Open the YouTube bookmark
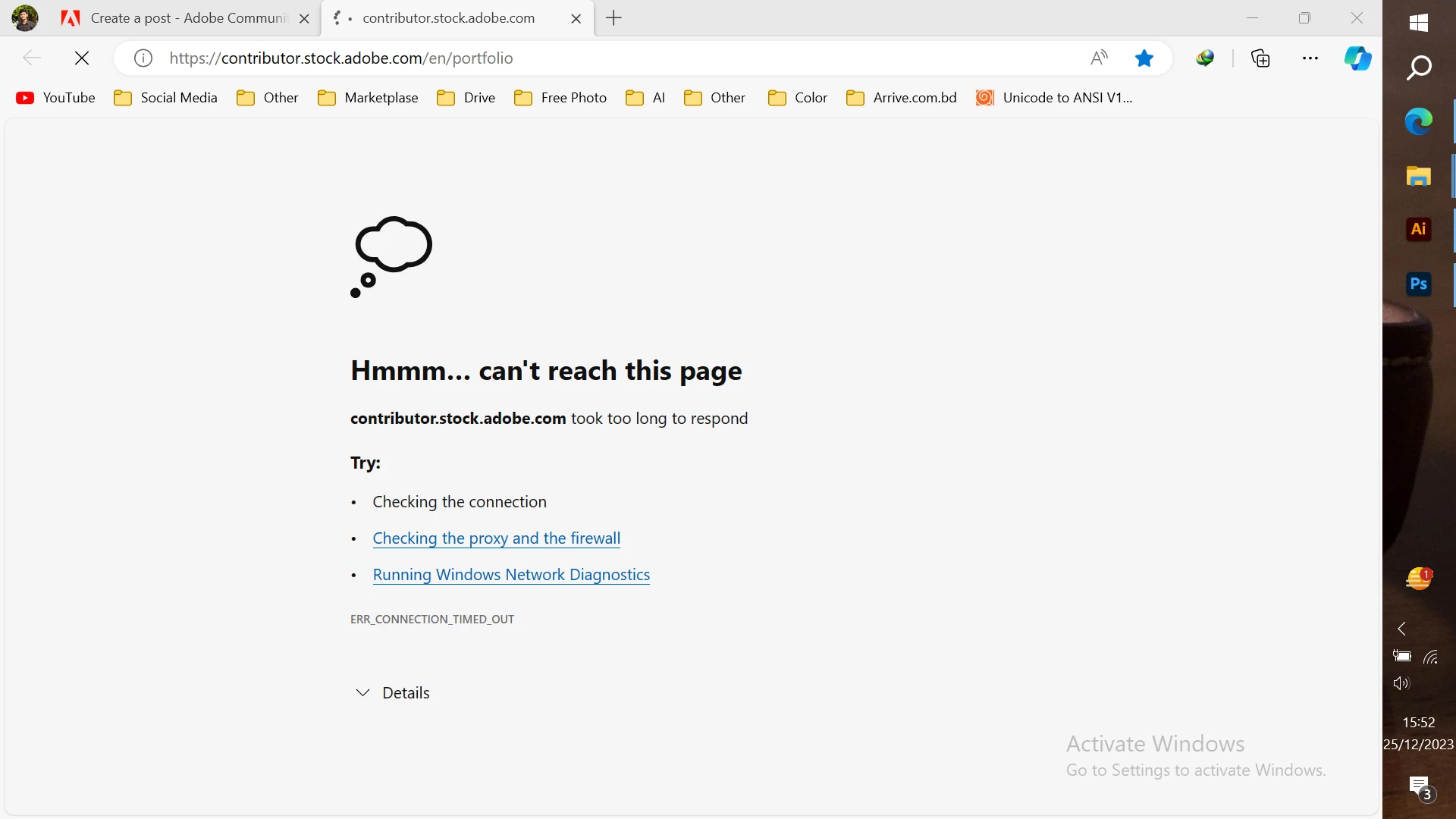 coord(56,98)
